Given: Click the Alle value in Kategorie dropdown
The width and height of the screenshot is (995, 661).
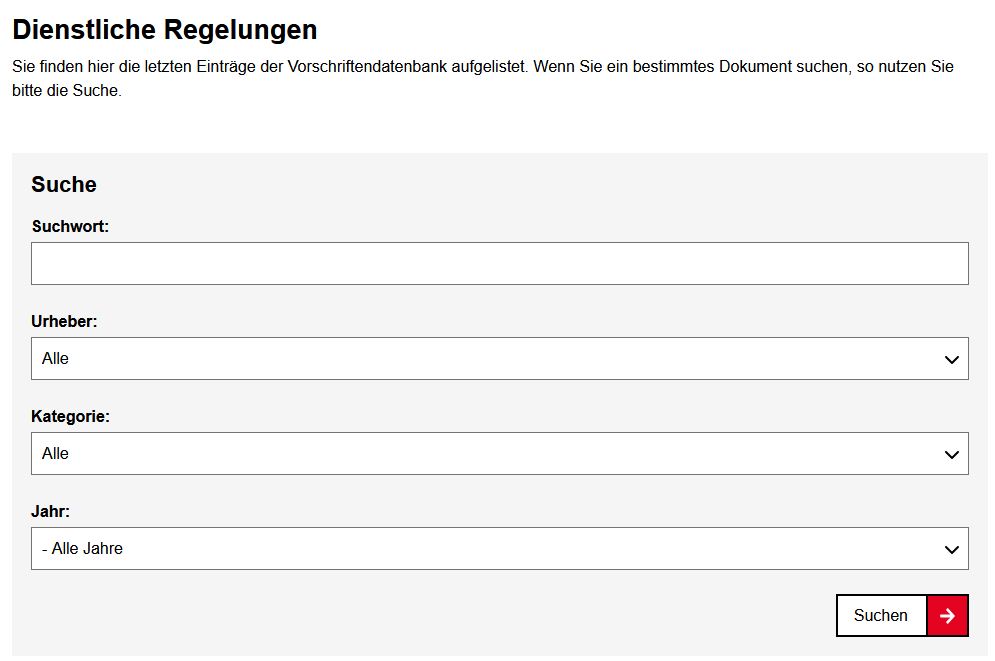Looking at the screenshot, I should pyautogui.click(x=55, y=453).
